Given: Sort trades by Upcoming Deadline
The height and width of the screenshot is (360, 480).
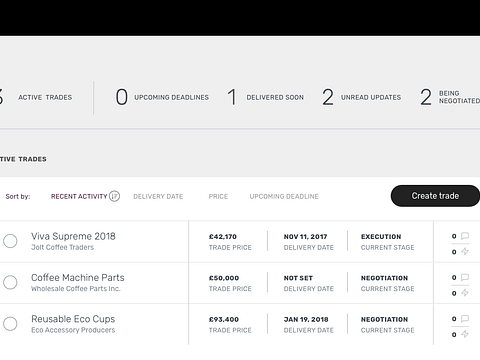Looking at the screenshot, I should click(284, 196).
